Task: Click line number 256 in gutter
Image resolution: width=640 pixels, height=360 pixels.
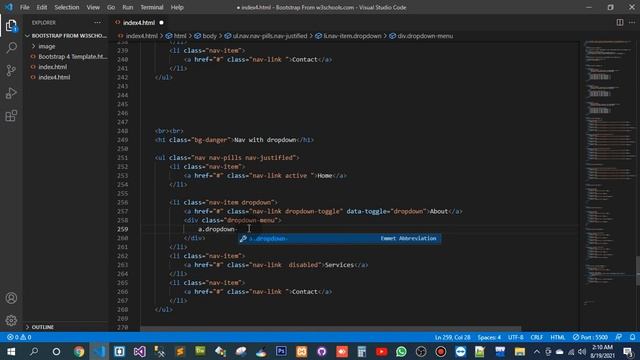Action: [x=122, y=202]
